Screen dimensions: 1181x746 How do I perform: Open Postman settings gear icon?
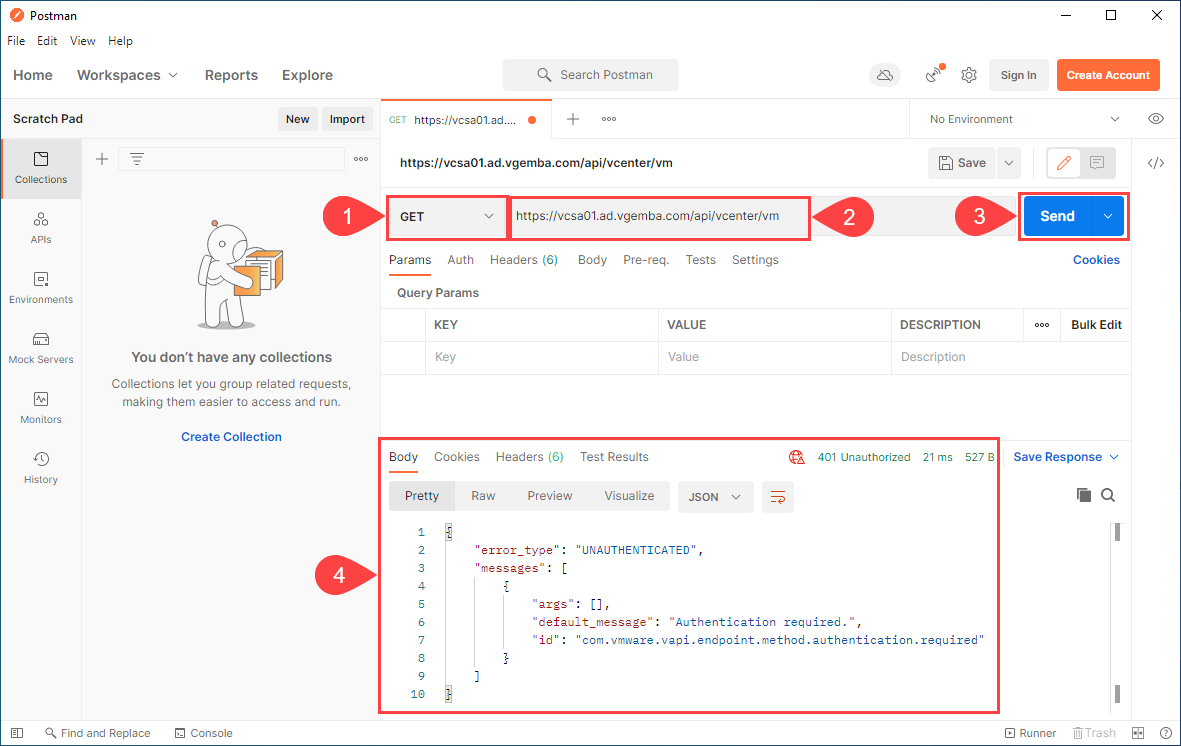[969, 75]
